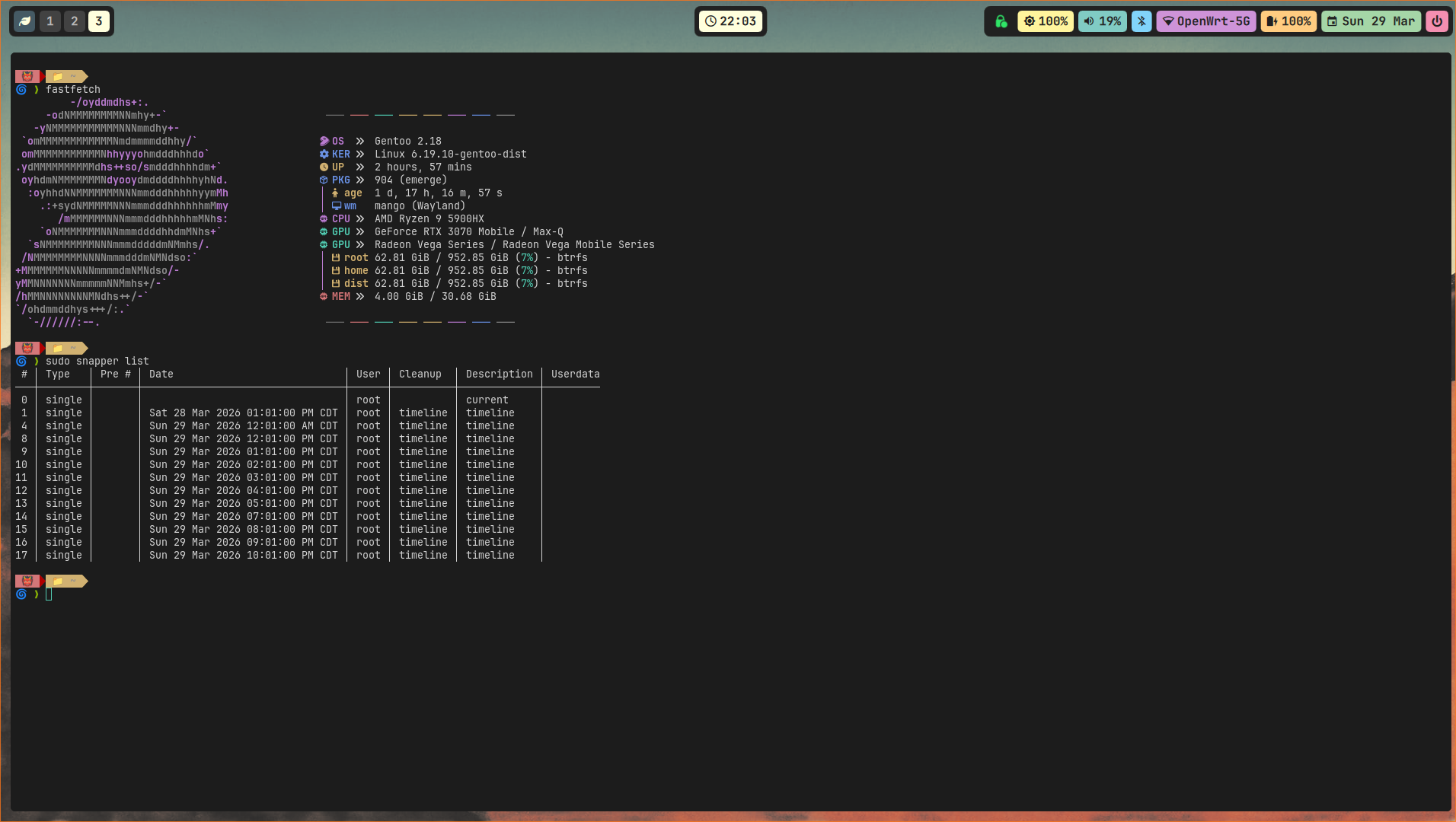Image resolution: width=1456 pixels, height=822 pixels.
Task: Click the Description column header
Action: [x=499, y=374]
